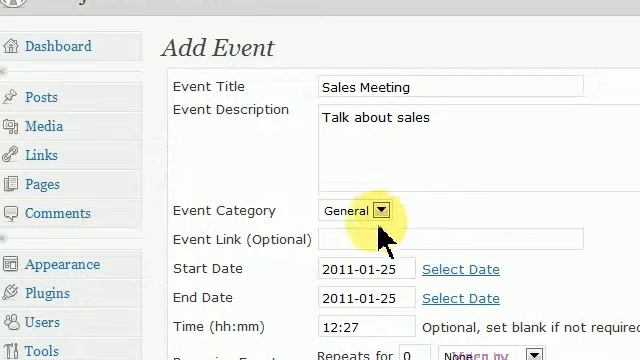Open the Links menu item

coord(41,155)
